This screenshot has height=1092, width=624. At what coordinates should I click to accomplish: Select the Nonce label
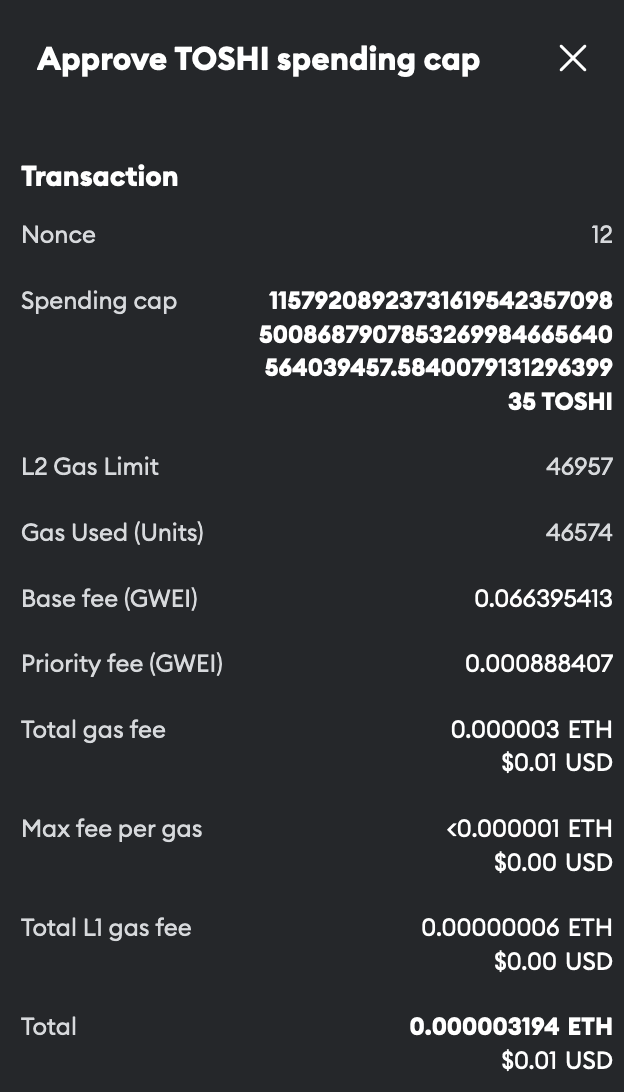(58, 234)
